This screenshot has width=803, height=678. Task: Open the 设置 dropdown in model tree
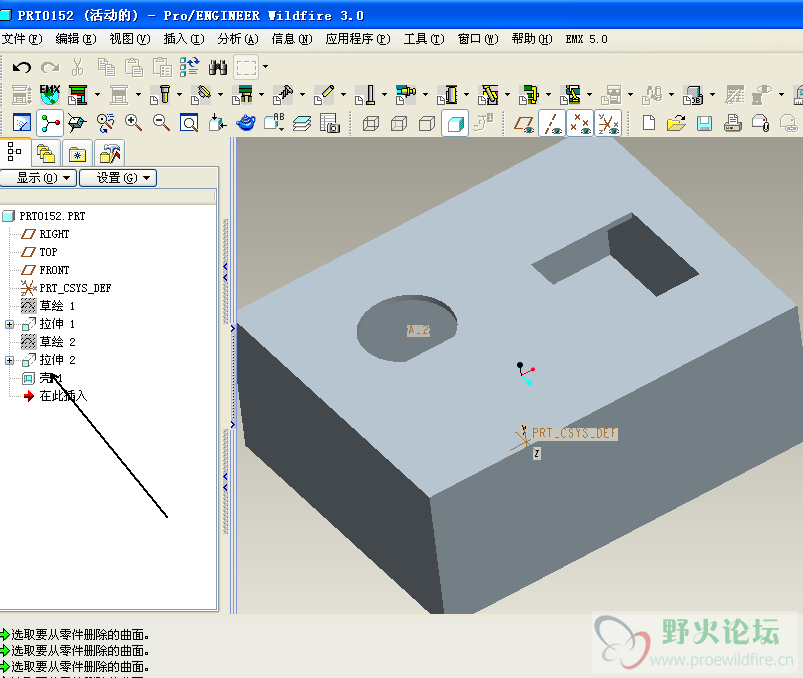coord(118,178)
